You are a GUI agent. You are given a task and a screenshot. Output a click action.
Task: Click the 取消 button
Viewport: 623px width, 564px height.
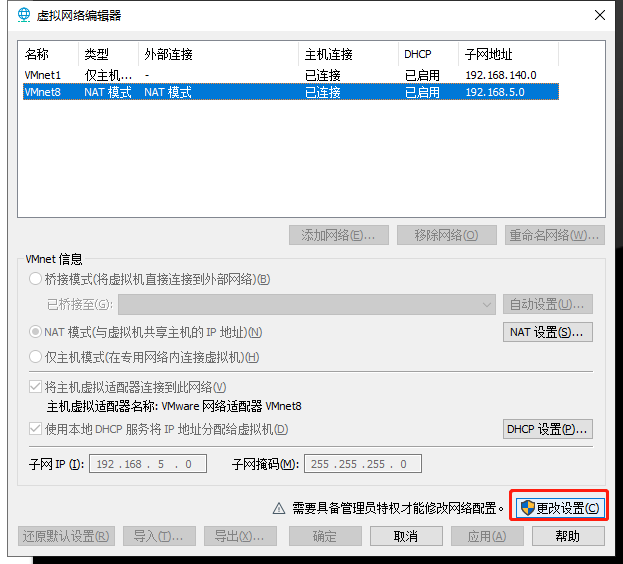click(406, 536)
